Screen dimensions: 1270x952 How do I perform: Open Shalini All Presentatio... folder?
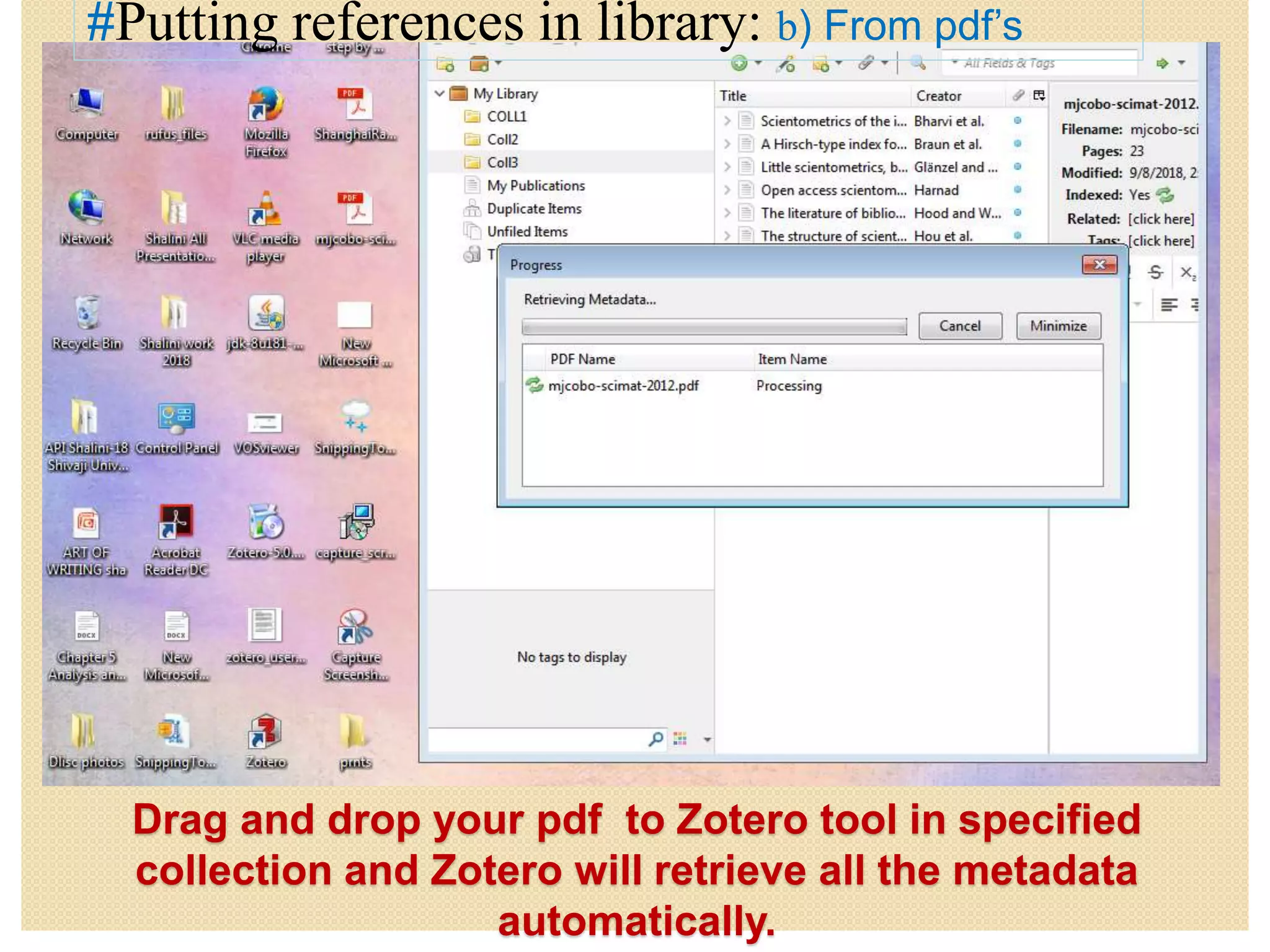click(175, 227)
